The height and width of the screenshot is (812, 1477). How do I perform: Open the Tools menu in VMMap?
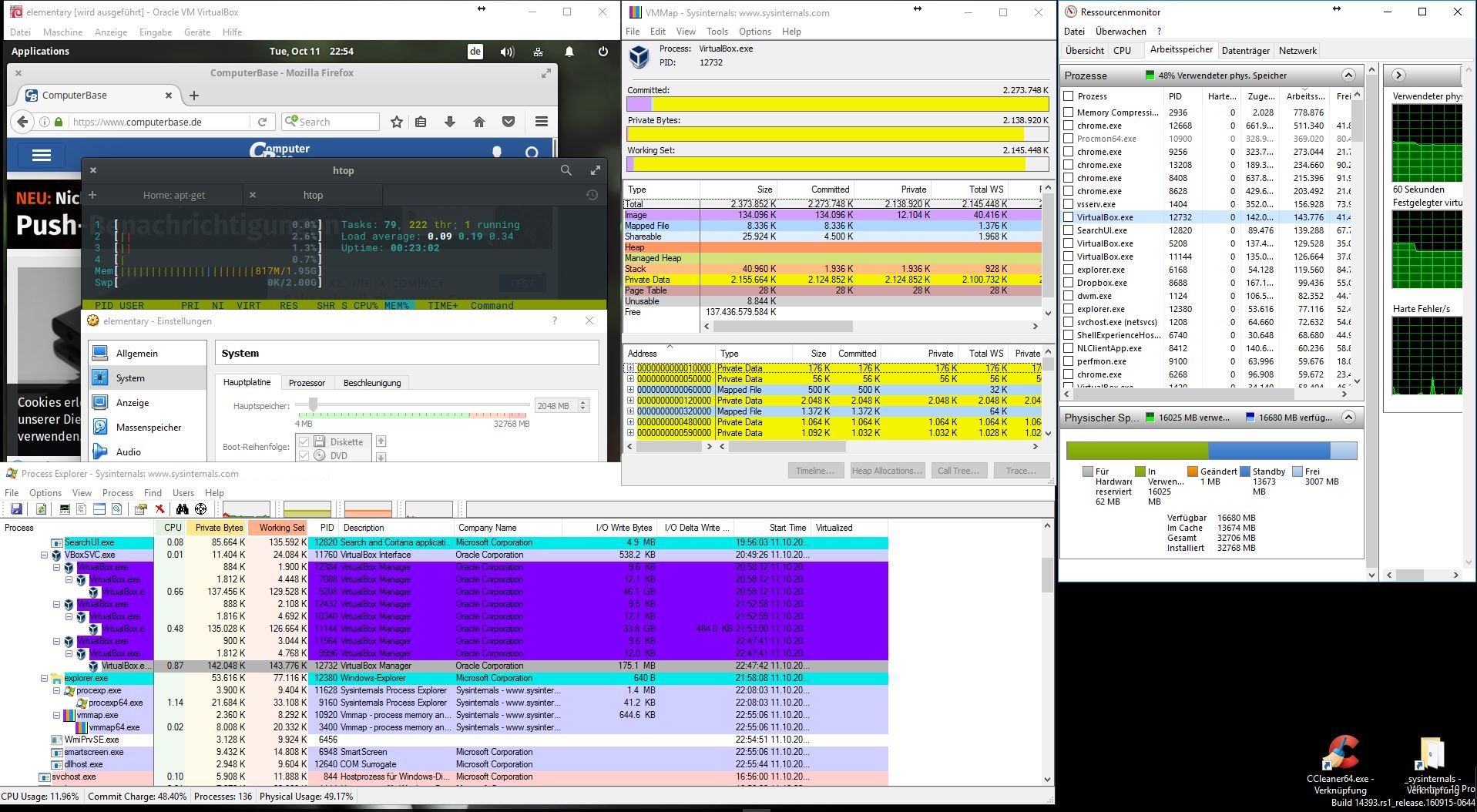[x=717, y=32]
